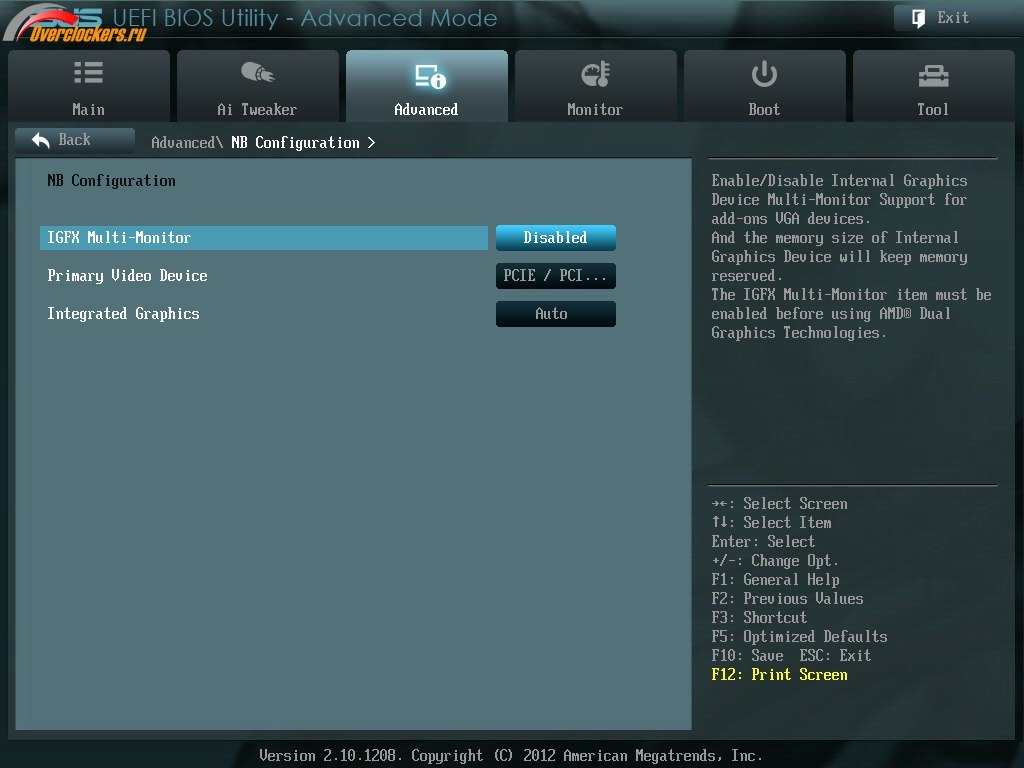
Task: Click the Back arrow icon
Action: (40, 140)
